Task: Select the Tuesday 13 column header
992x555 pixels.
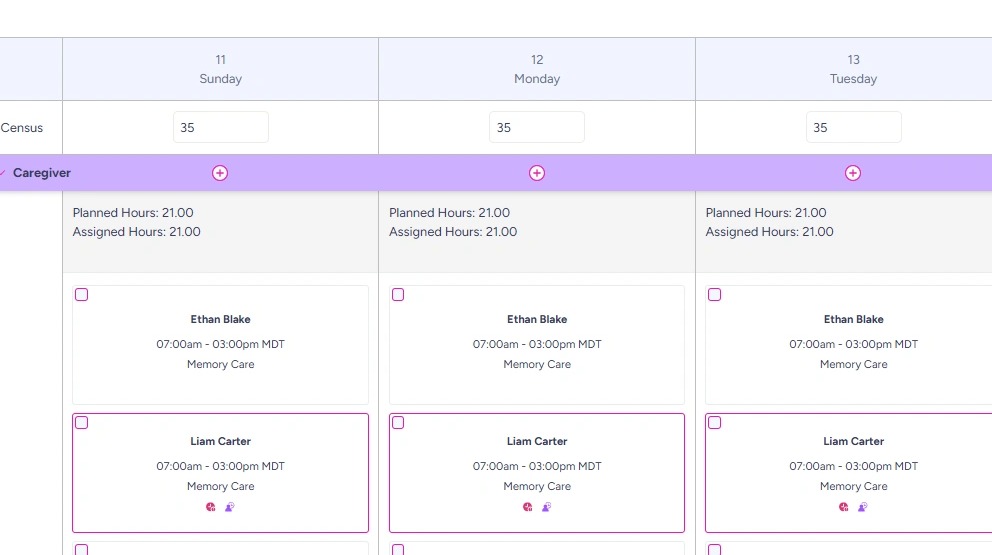Action: click(x=853, y=69)
